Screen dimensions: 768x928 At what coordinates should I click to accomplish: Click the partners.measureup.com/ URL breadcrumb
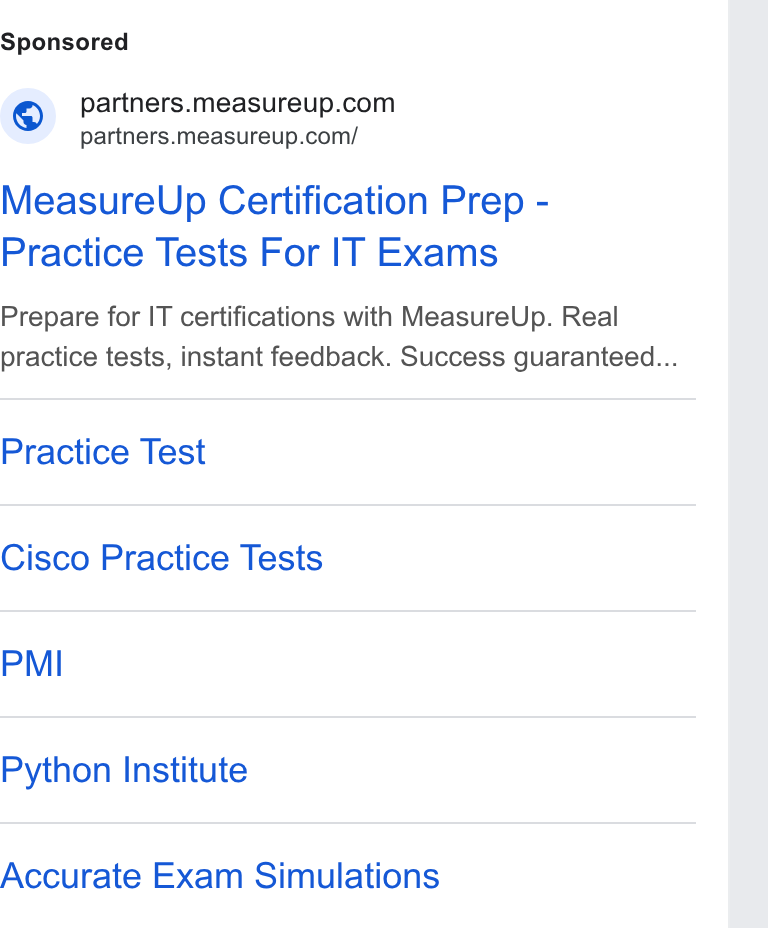[x=219, y=137]
